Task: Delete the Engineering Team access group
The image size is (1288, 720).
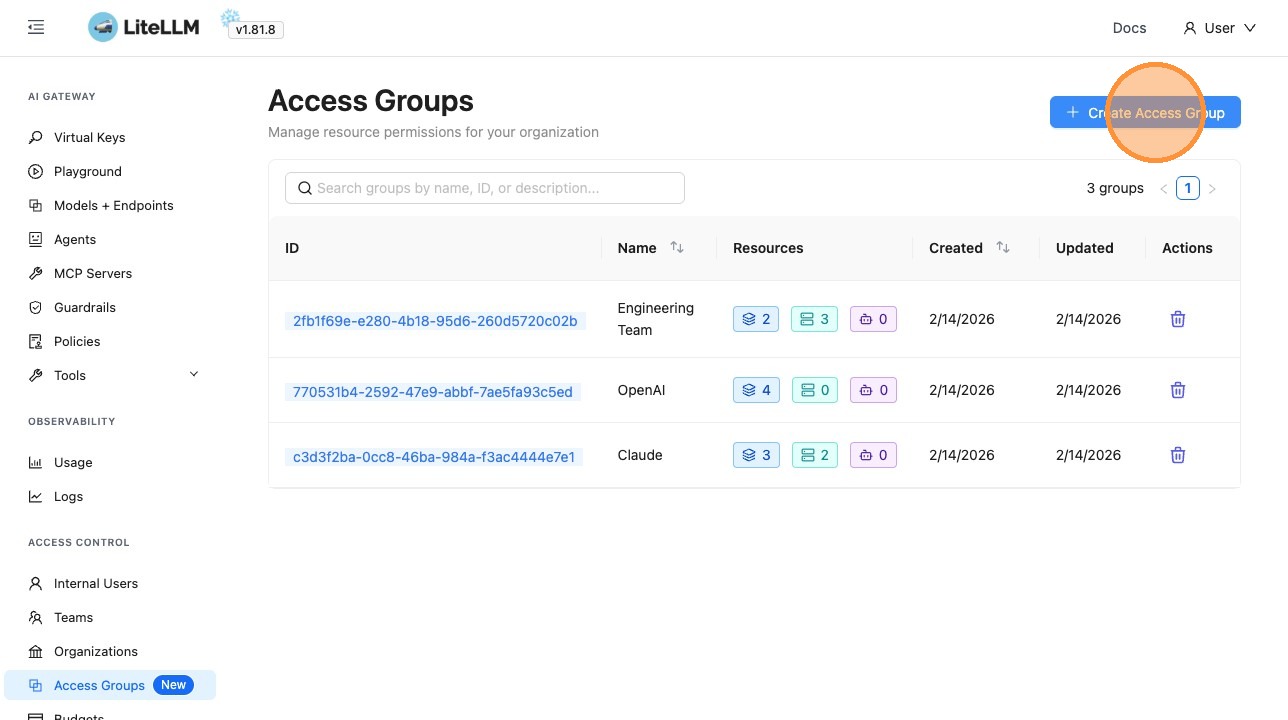Action: (x=1178, y=319)
